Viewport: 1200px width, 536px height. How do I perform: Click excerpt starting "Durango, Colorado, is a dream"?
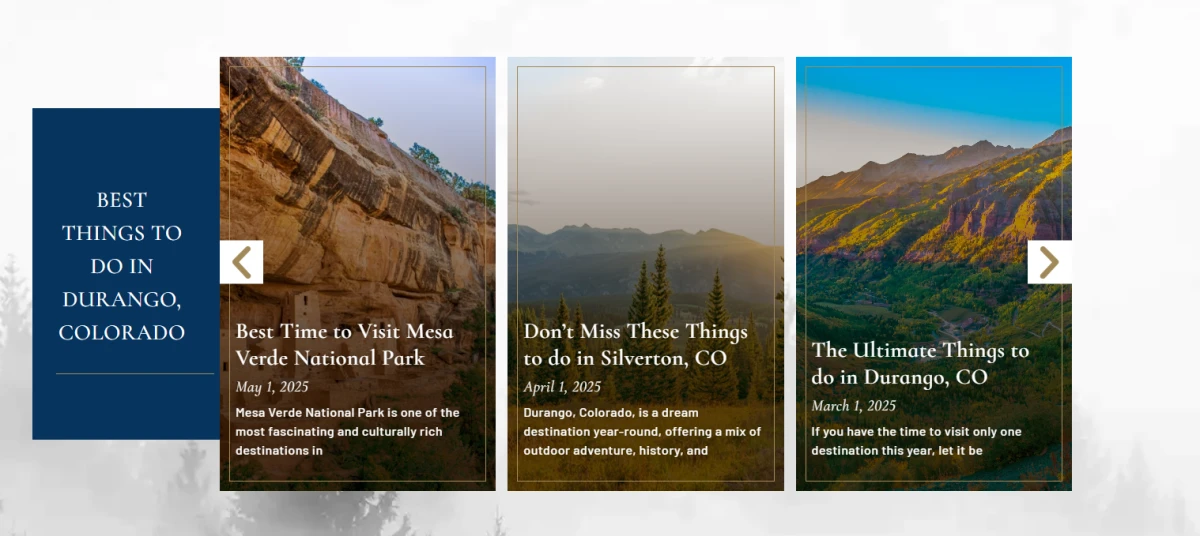[642, 431]
